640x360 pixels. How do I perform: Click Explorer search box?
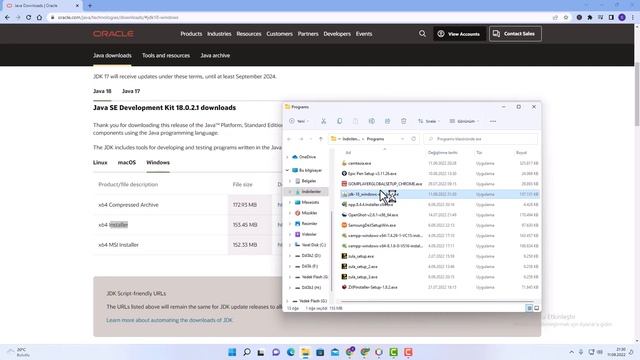point(480,139)
